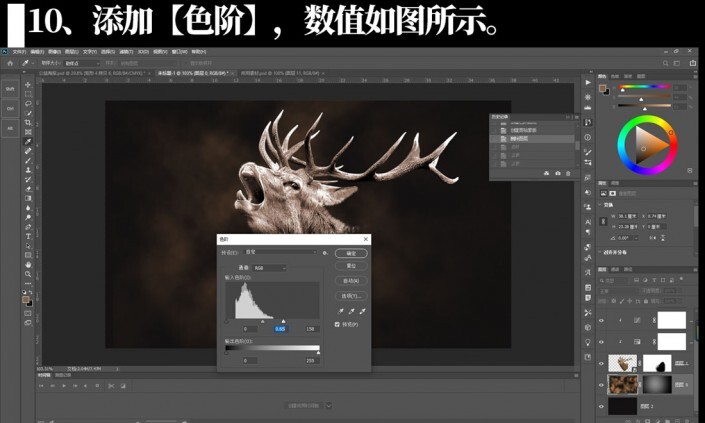
Task: Select the Rectangular Marquee tool
Action: (x=28, y=94)
